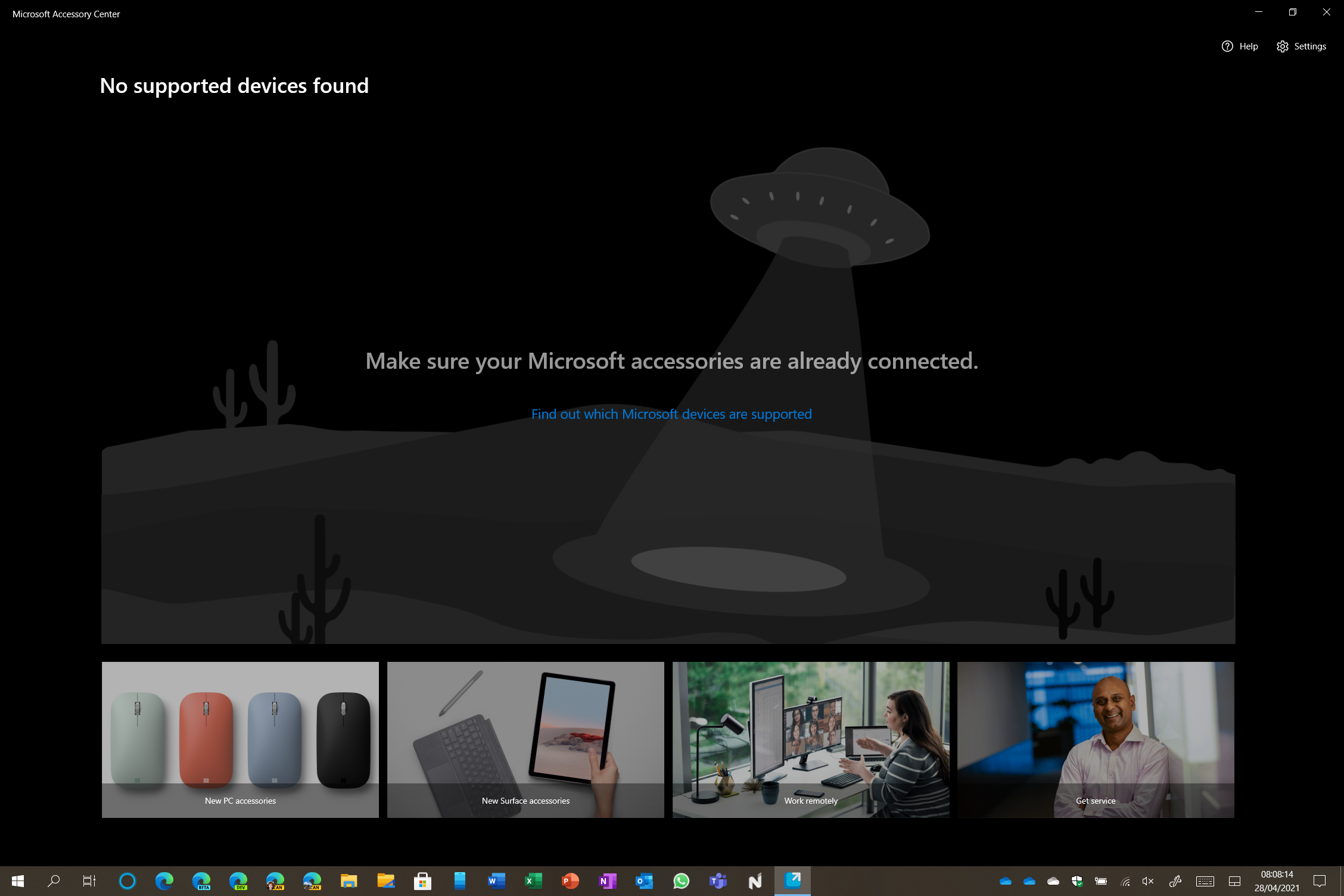Viewport: 1344px width, 896px height.
Task: Open Microsoft Edge Beta
Action: (201, 881)
